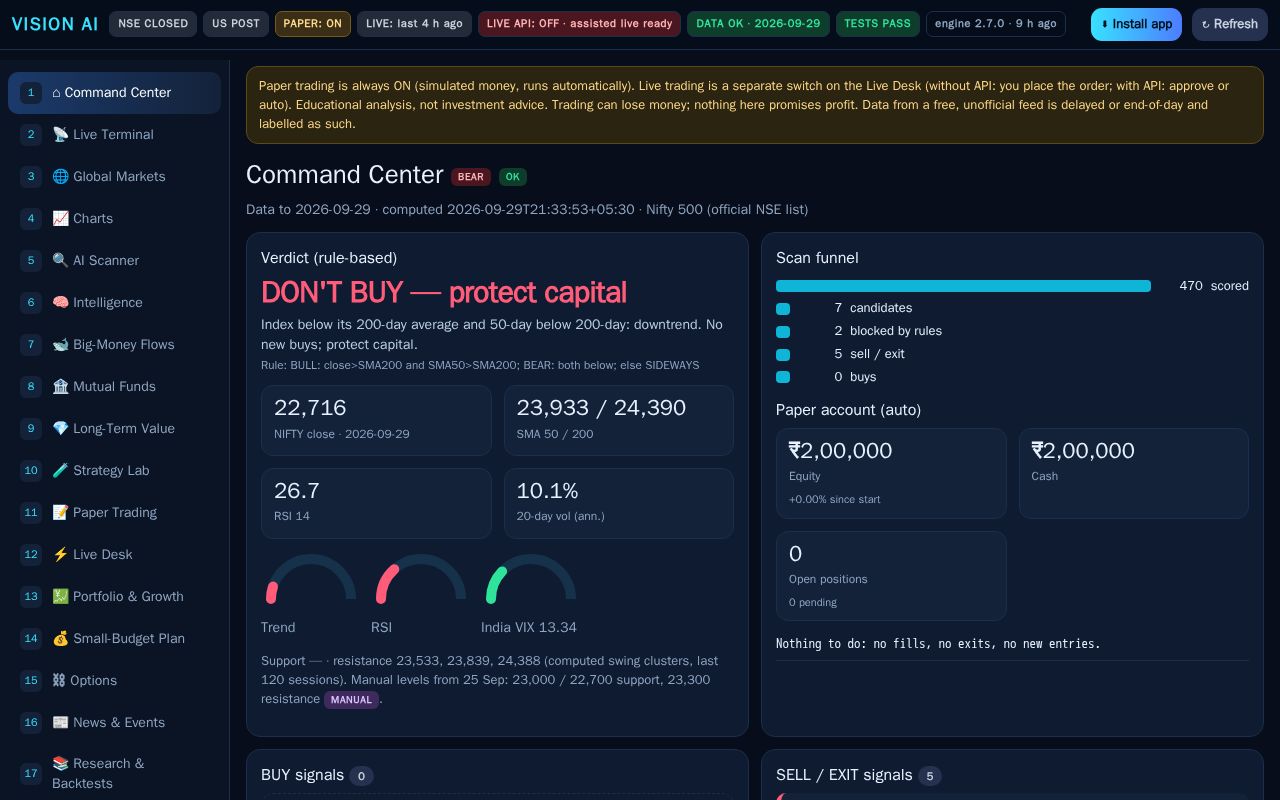Click the globe icon for Global Markets

[x=60, y=176]
